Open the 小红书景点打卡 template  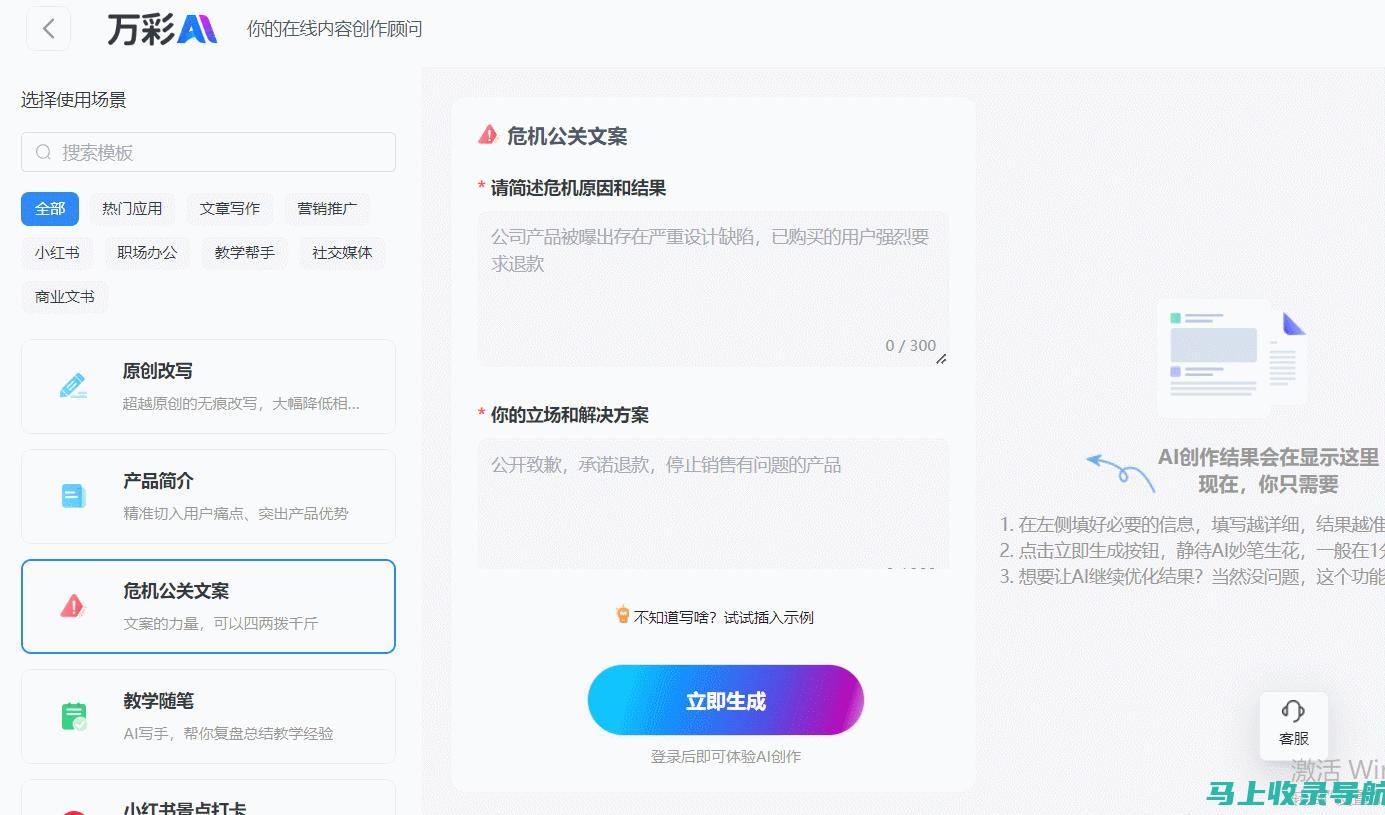click(x=208, y=799)
